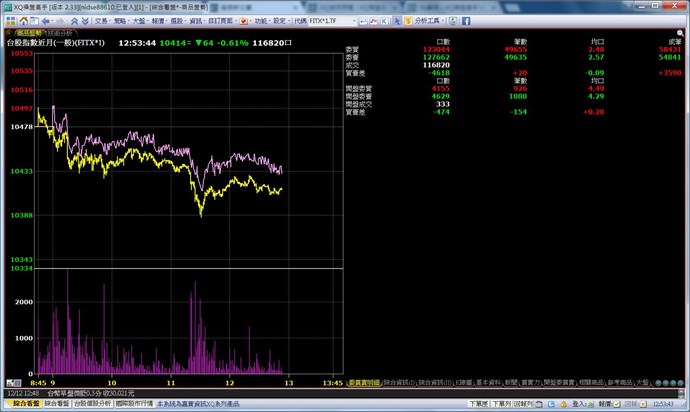Open the Facebook share icon
The height and width of the screenshot is (412, 690).
pyautogui.click(x=466, y=21)
